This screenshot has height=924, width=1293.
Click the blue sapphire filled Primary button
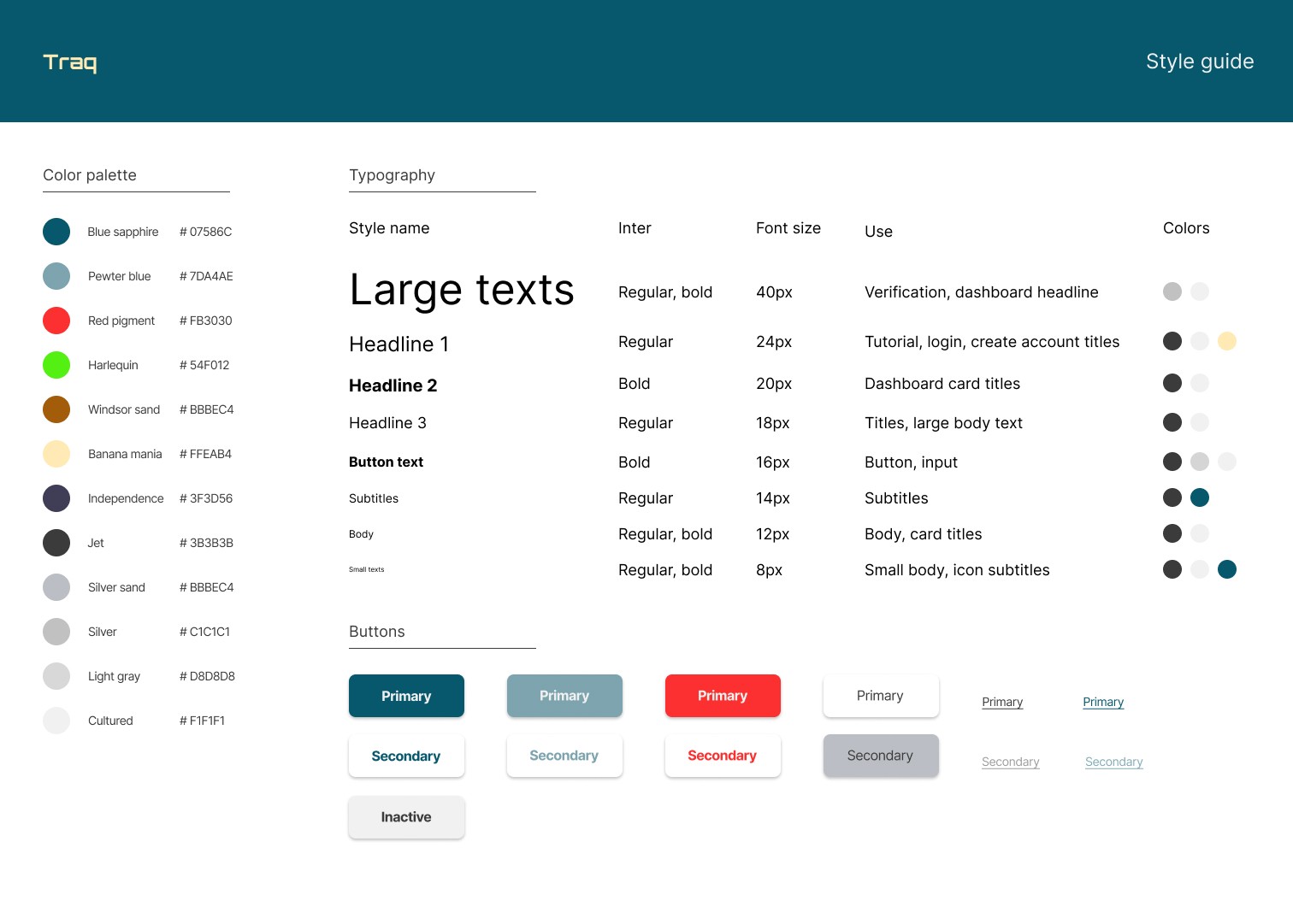[x=406, y=696]
